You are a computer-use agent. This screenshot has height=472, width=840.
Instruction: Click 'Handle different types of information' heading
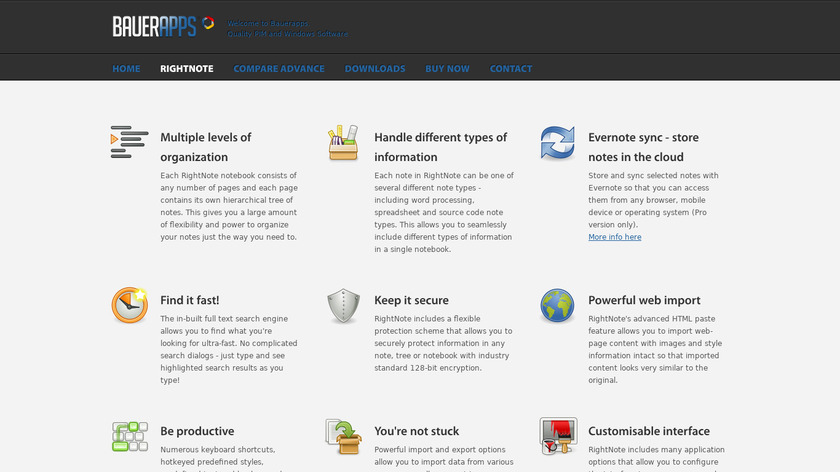pos(440,147)
